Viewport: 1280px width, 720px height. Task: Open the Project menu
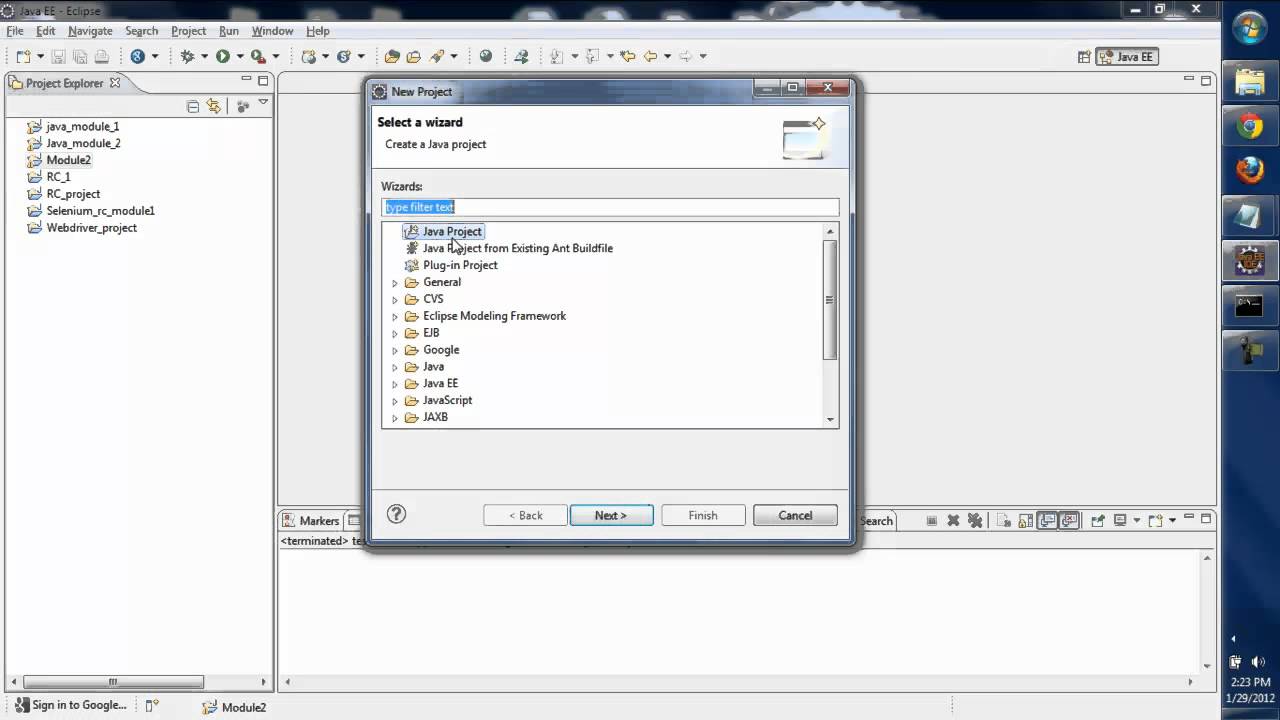pyautogui.click(x=188, y=31)
